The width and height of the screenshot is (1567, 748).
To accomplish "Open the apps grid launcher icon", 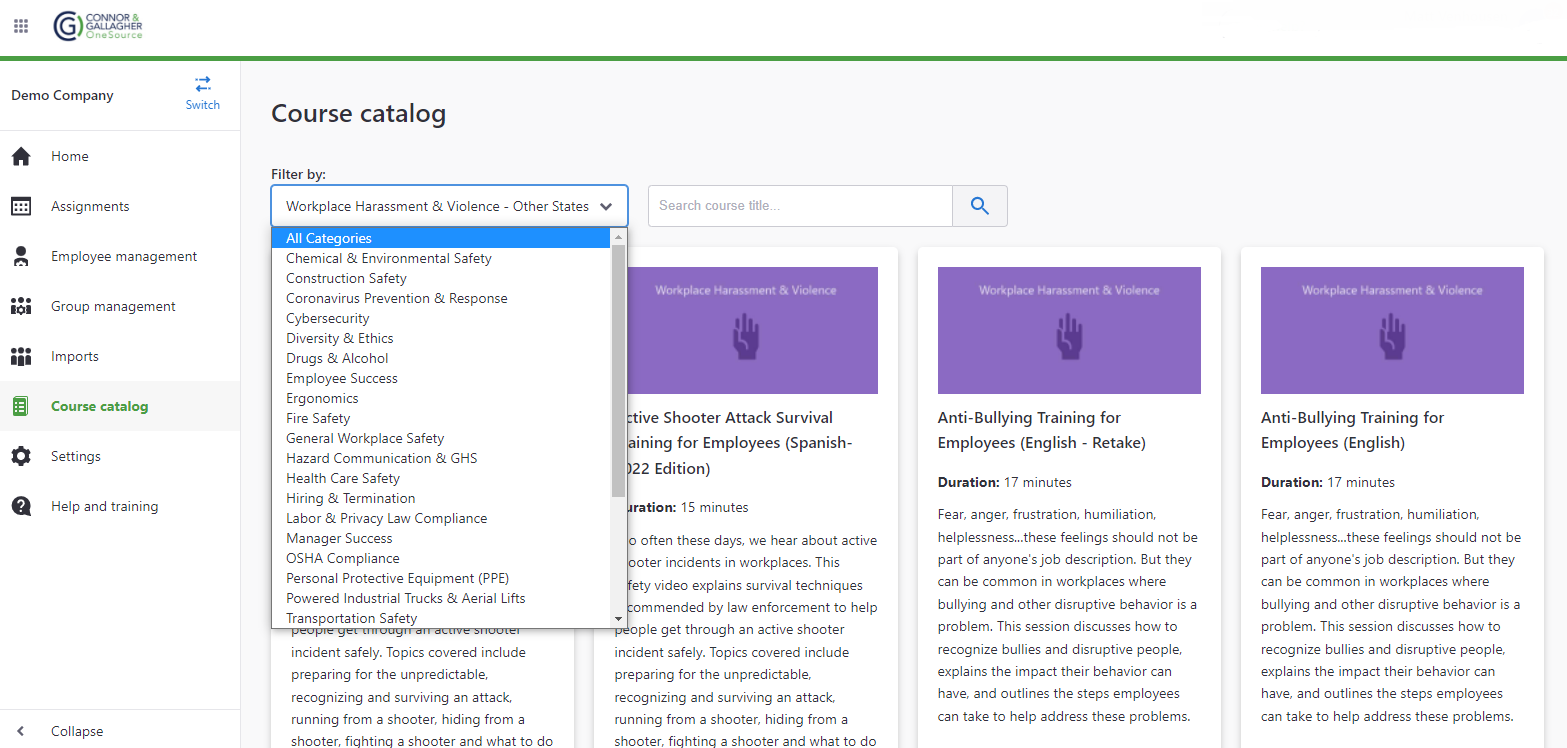I will (21, 26).
